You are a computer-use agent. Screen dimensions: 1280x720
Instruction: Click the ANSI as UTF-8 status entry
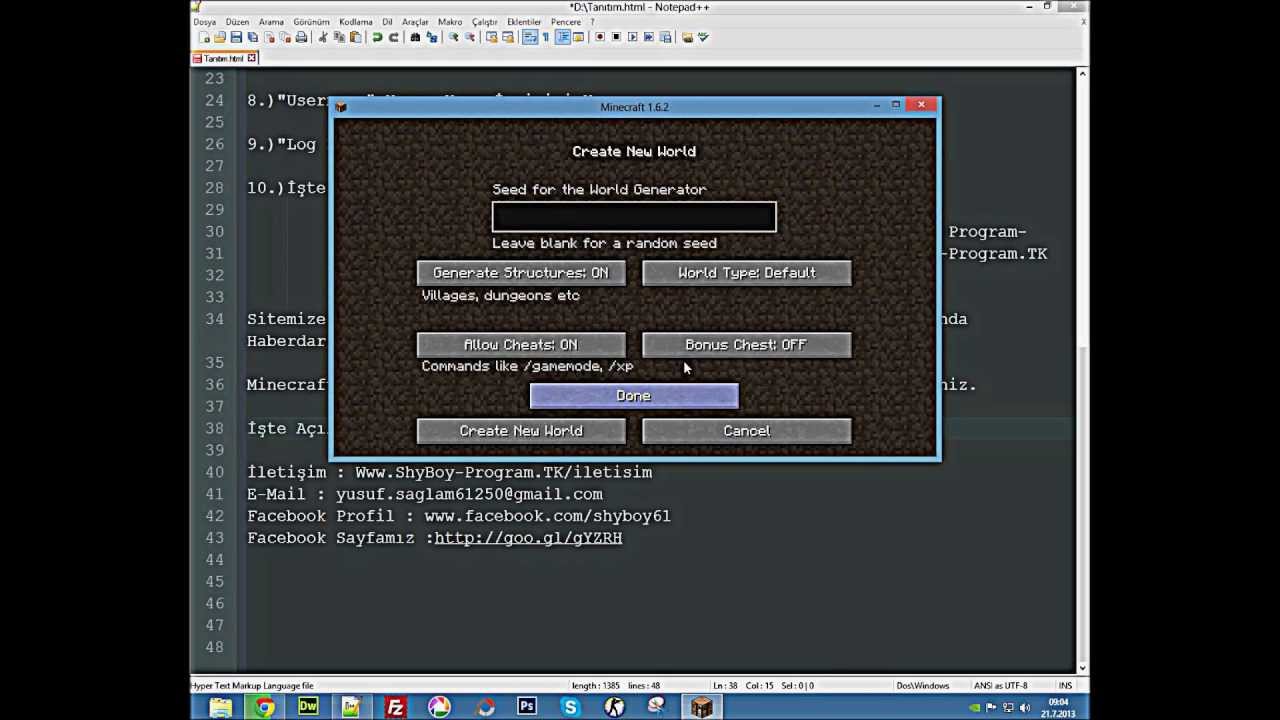point(1002,686)
